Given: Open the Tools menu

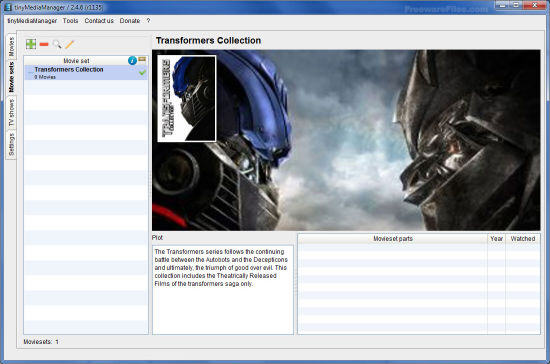Looking at the screenshot, I should [71, 21].
